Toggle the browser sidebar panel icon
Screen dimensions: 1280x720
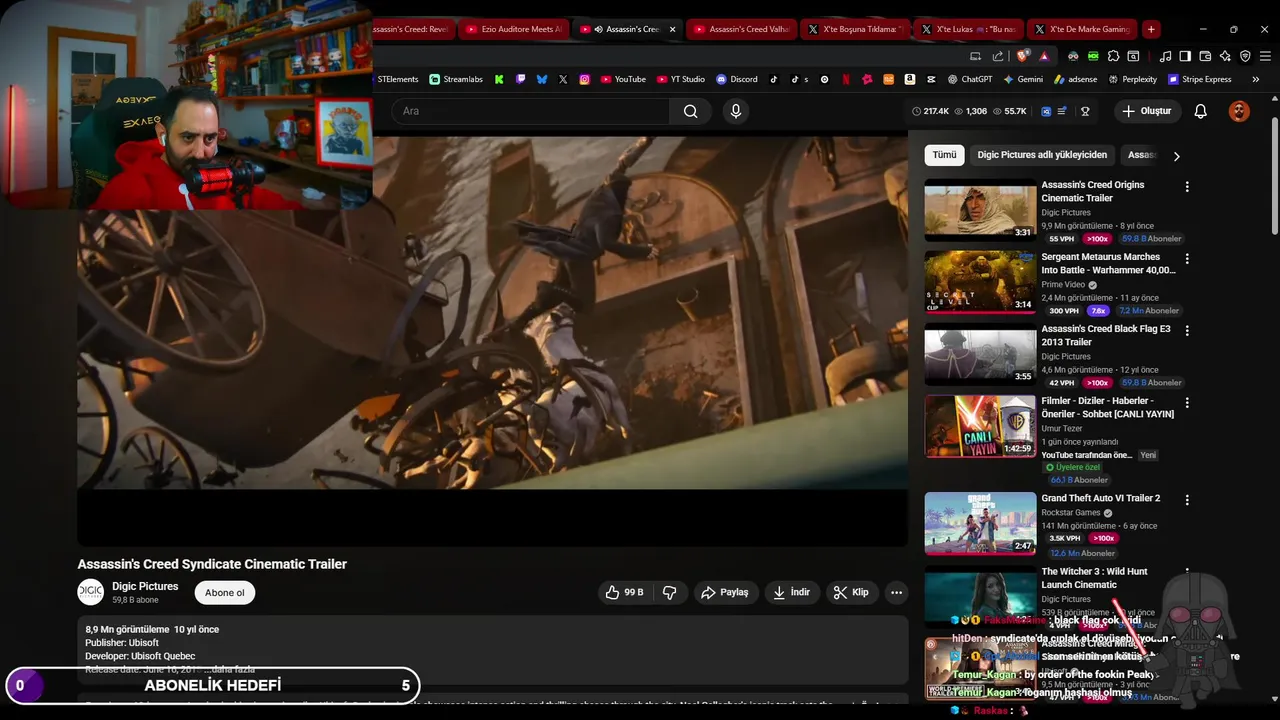point(1185,56)
